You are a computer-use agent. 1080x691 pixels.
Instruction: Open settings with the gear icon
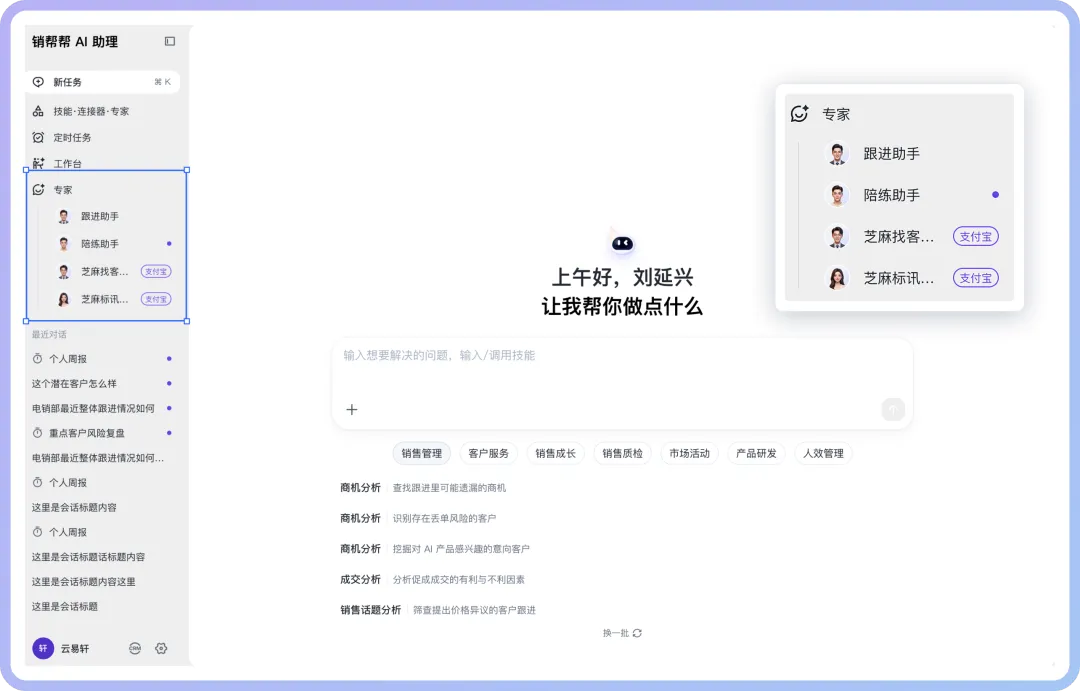point(161,648)
